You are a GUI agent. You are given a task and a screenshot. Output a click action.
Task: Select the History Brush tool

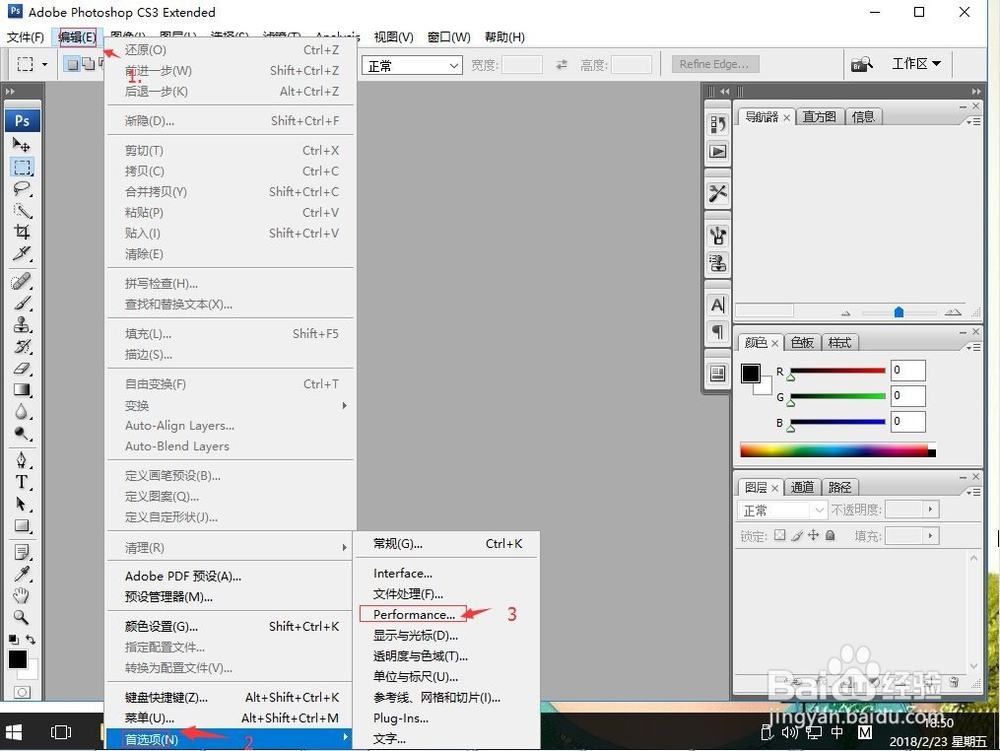pos(22,346)
